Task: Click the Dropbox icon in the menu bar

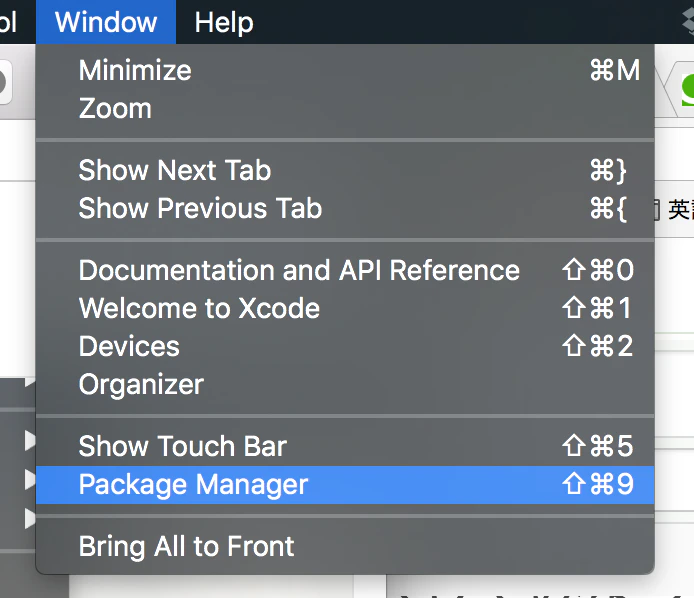Action: point(688,21)
